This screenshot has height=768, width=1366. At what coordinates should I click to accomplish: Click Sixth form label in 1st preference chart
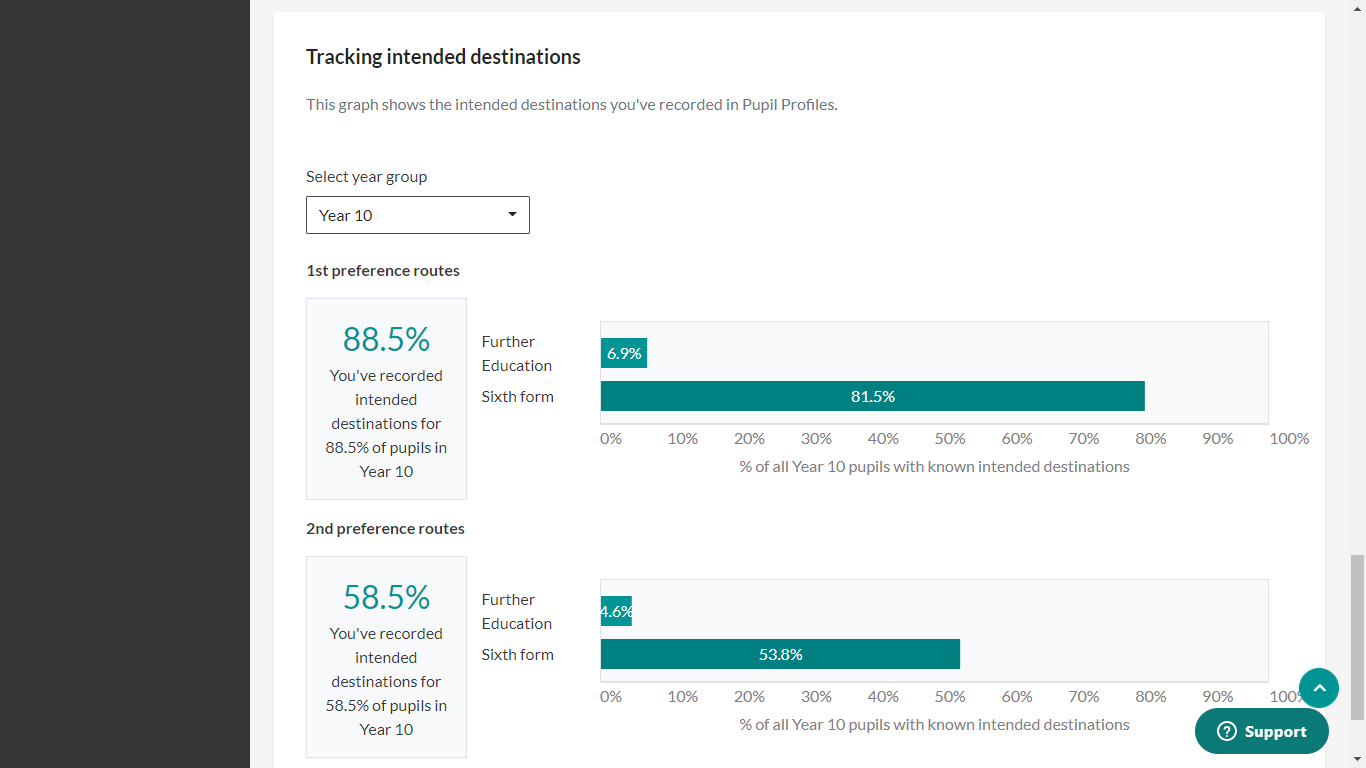tap(517, 397)
